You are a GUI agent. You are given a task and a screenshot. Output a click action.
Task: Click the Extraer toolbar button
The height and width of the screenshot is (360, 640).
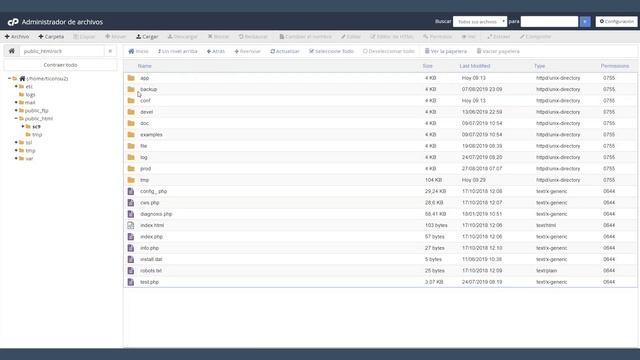point(498,36)
